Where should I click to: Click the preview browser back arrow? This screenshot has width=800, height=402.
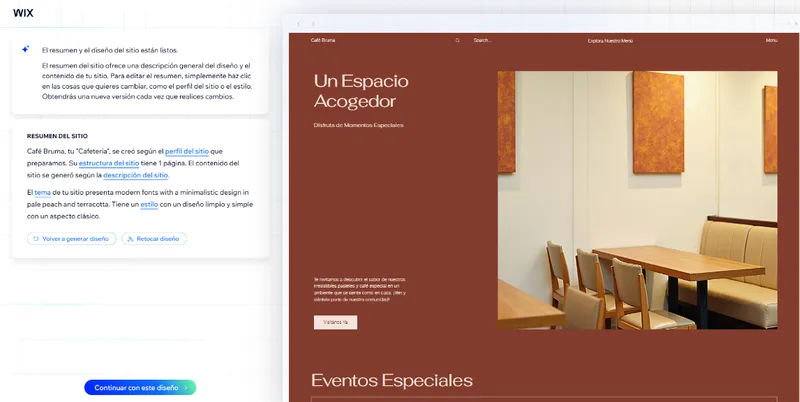299,23
